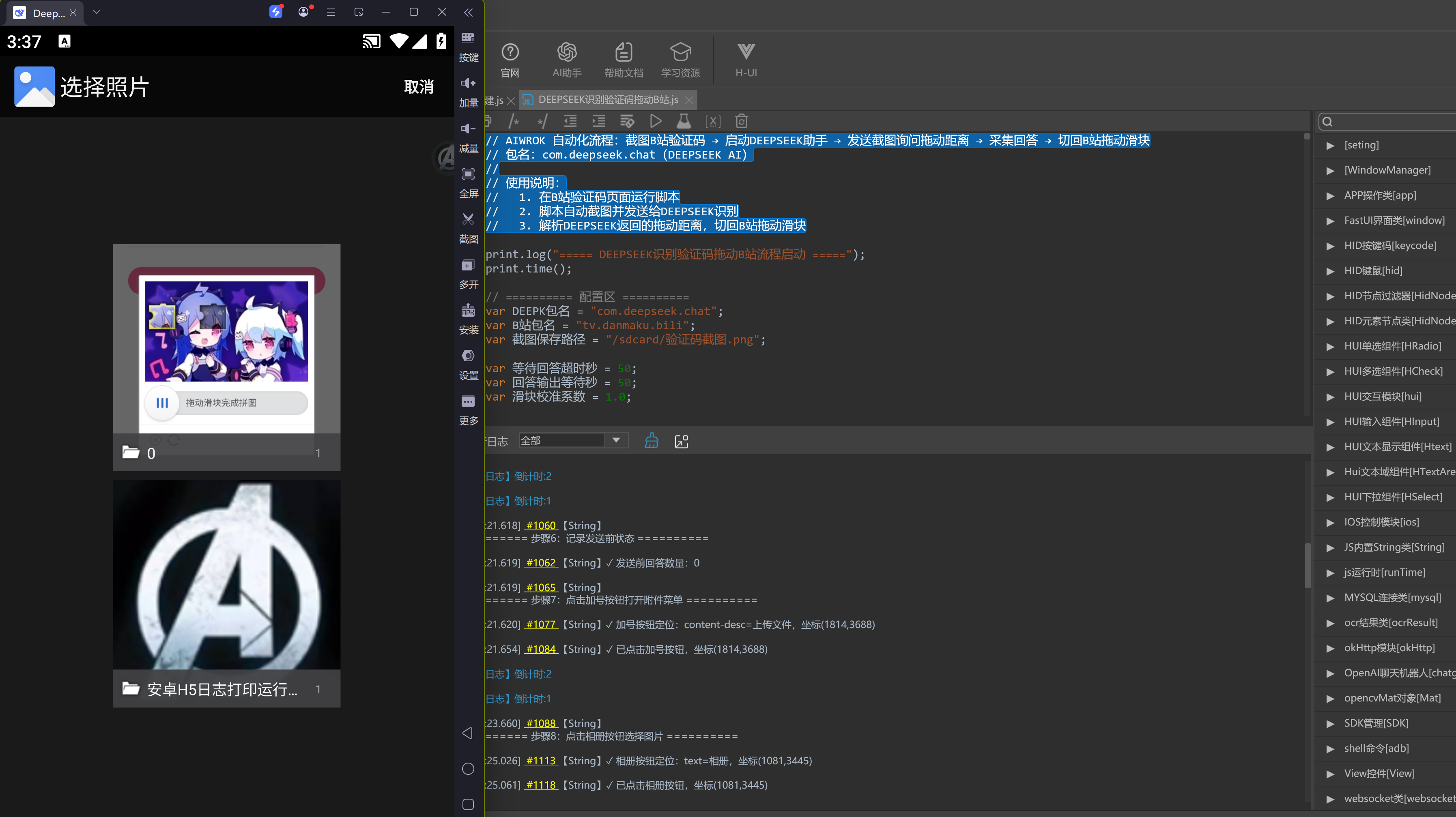Close the DEEPSEEK识别验证码拖动B站.js tab
This screenshot has height=817, width=1456.
click(689, 101)
